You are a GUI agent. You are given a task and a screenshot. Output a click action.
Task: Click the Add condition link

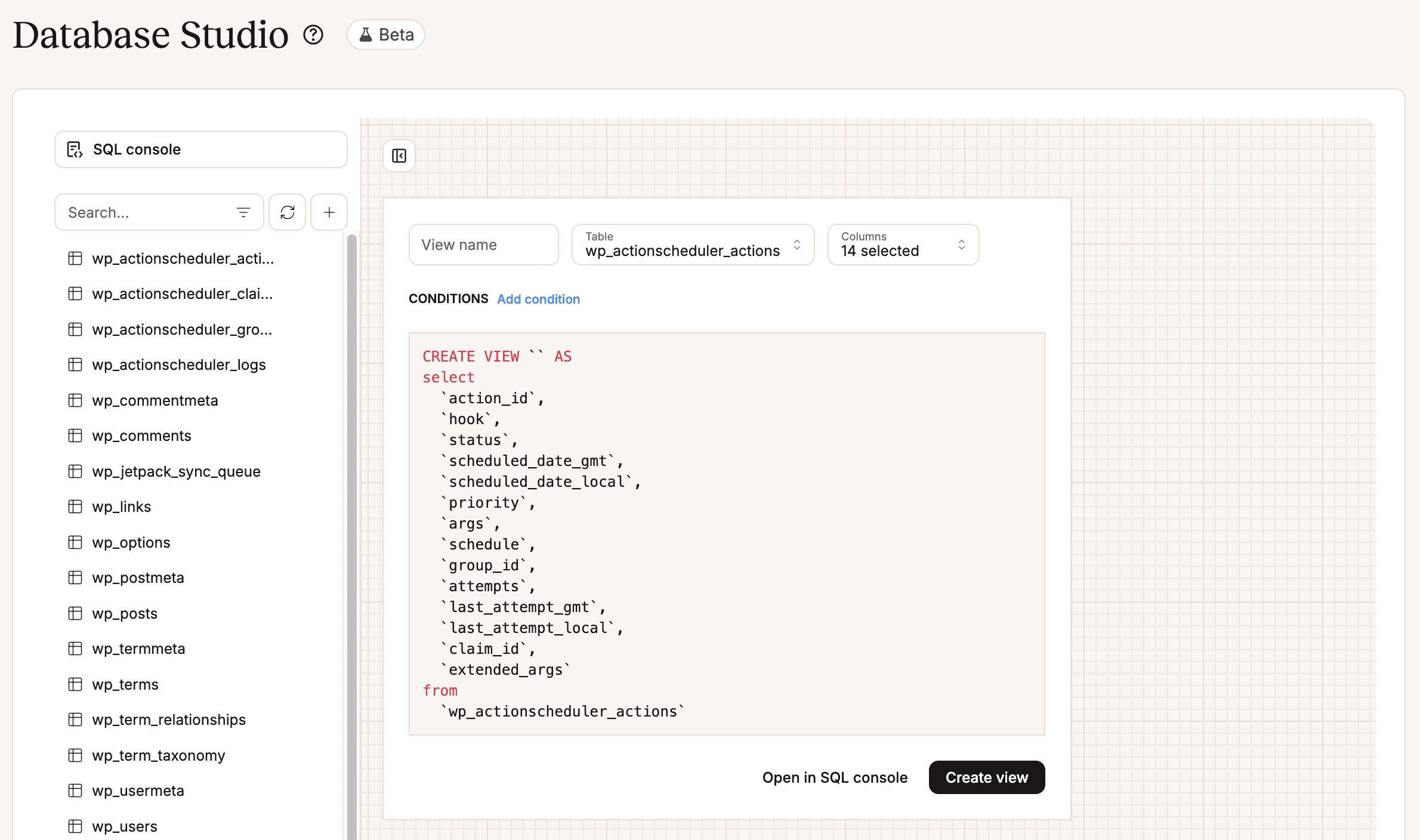point(538,299)
